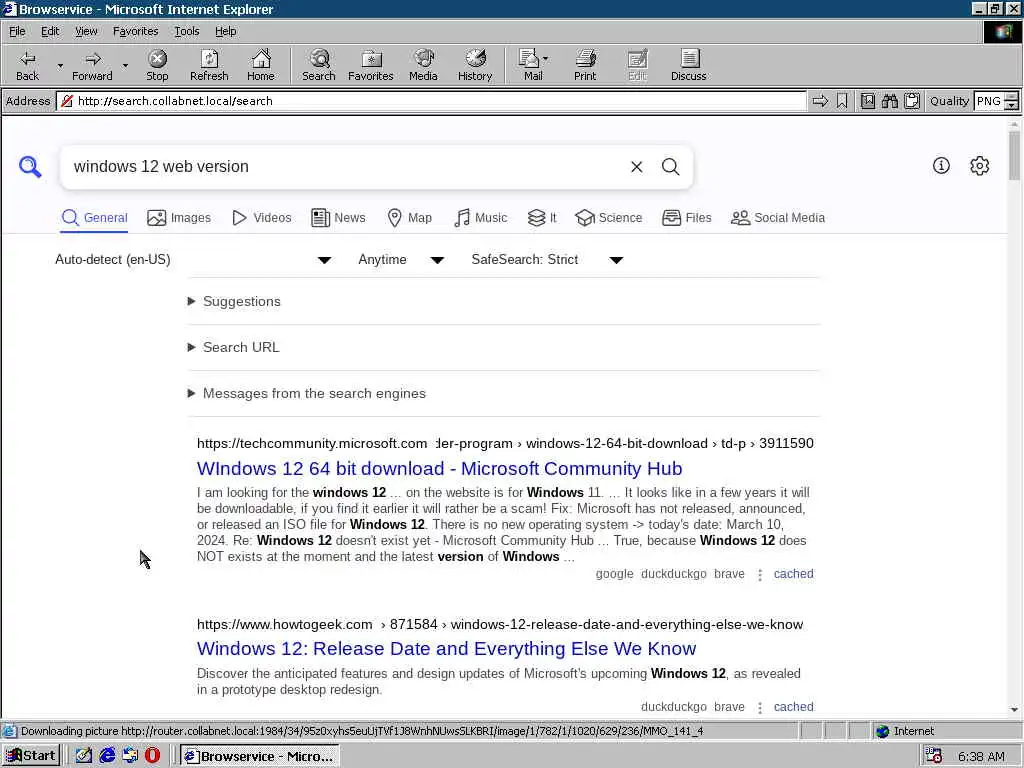Image resolution: width=1024 pixels, height=768 pixels.
Task: Switch to the Images search tab
Action: click(x=179, y=217)
